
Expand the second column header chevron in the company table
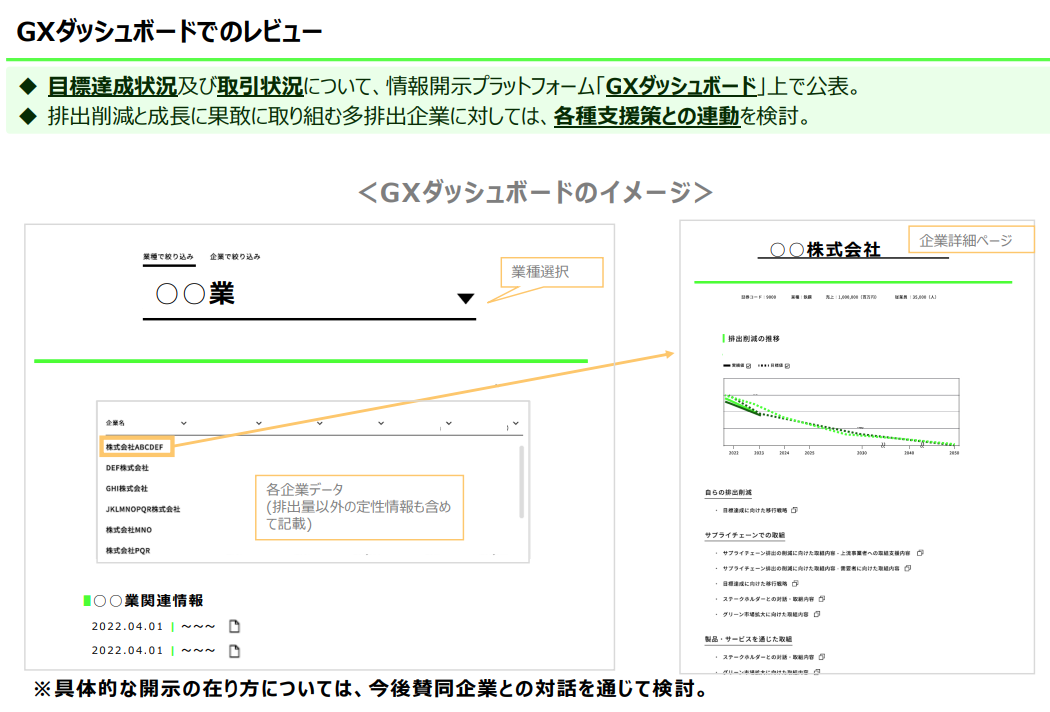259,423
